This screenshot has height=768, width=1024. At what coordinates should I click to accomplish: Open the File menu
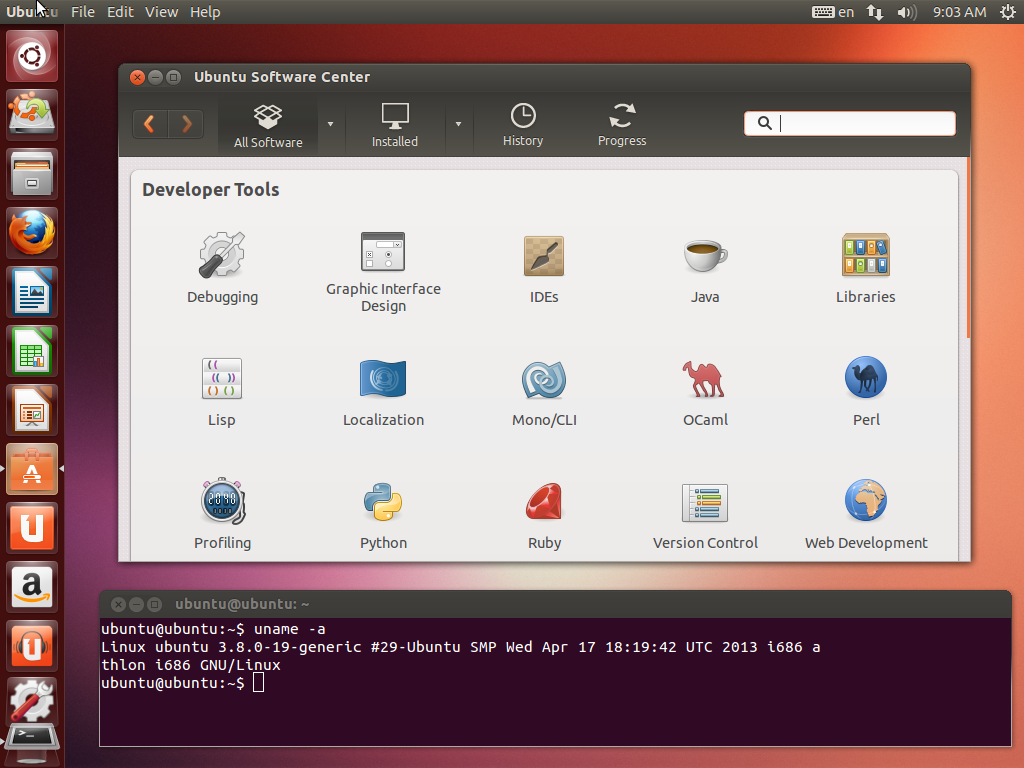coord(83,12)
